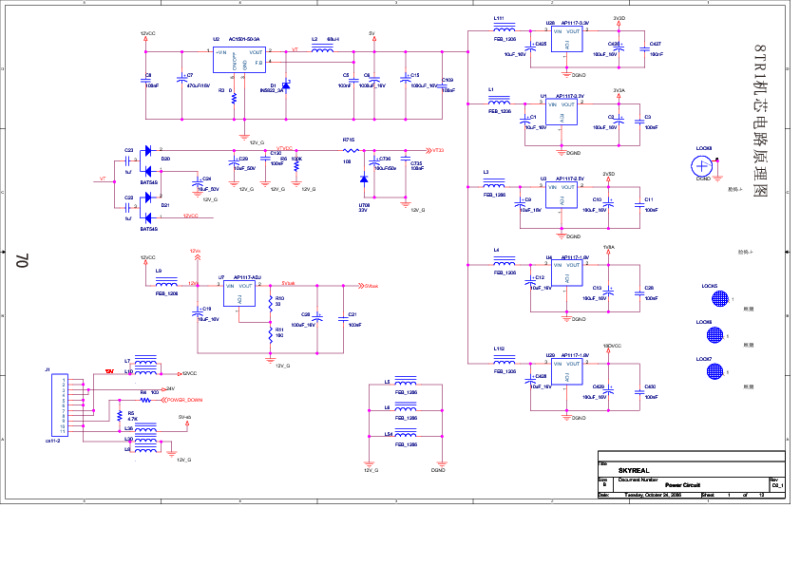Click the IN5822_3A diode part label
The width and height of the screenshot is (800, 565).
pos(271,90)
